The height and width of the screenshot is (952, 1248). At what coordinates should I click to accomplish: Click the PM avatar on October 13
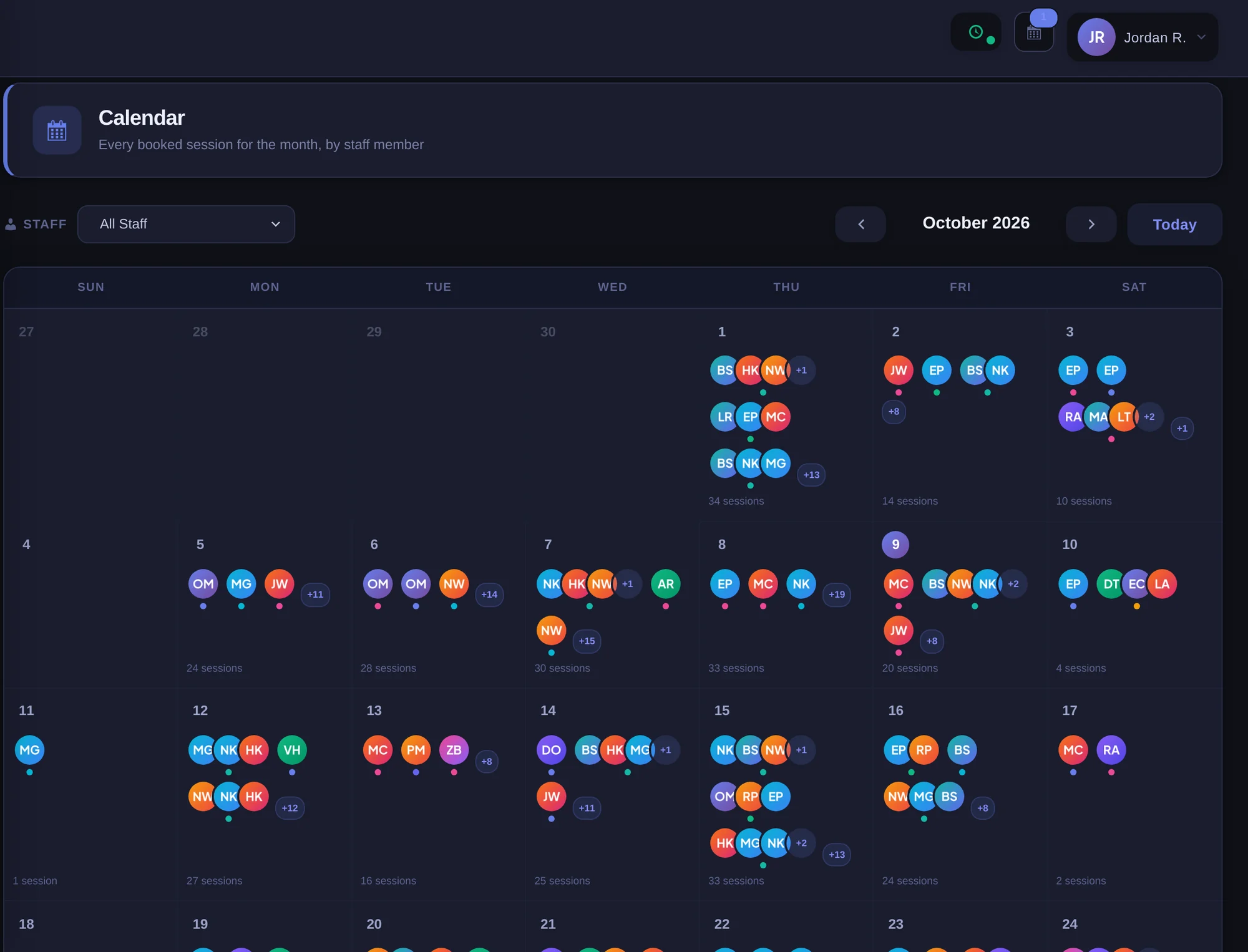click(416, 750)
